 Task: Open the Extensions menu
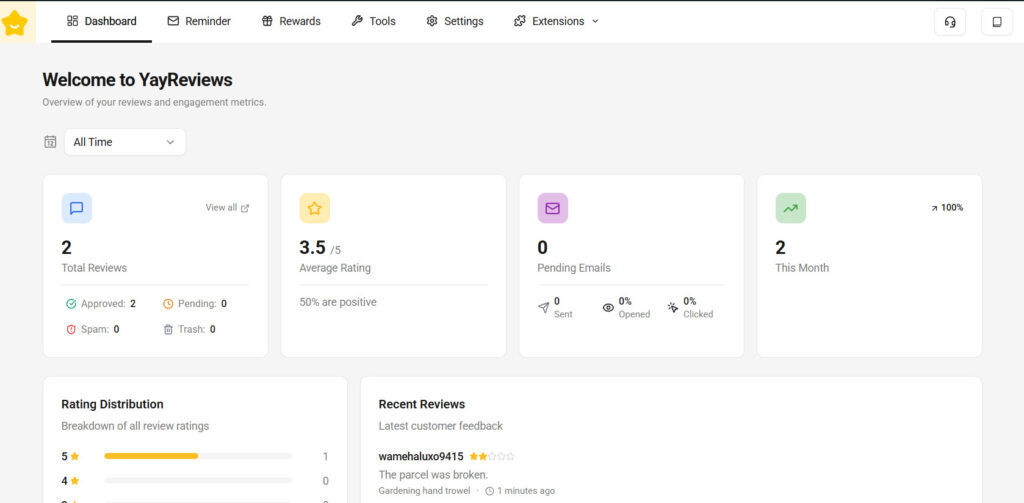point(556,22)
